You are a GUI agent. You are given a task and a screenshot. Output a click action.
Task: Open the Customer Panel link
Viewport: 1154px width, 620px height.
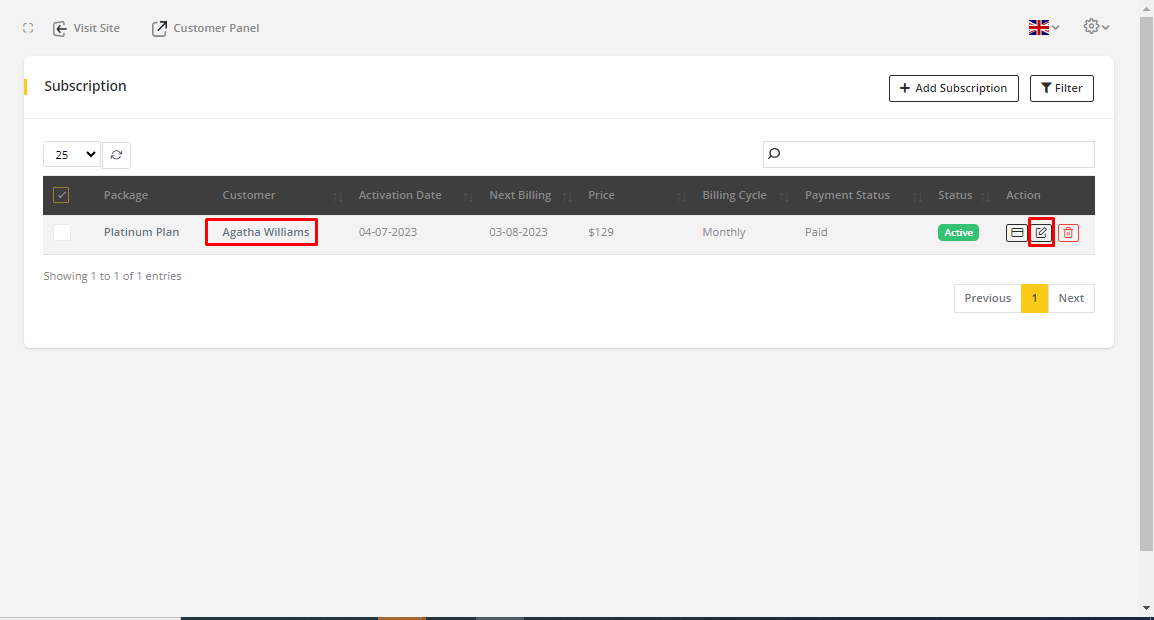pyautogui.click(x=205, y=28)
